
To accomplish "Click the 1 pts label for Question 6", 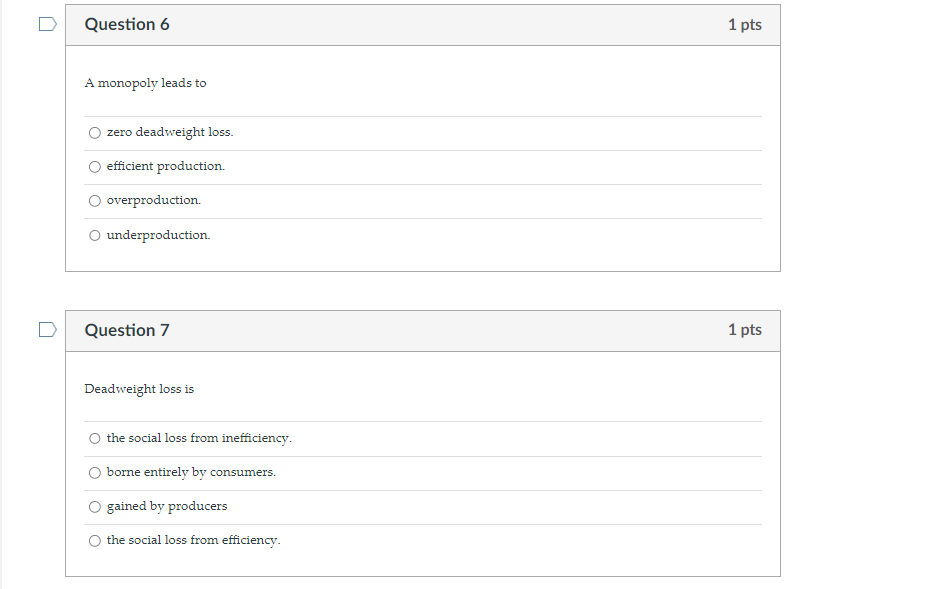I will (745, 24).
